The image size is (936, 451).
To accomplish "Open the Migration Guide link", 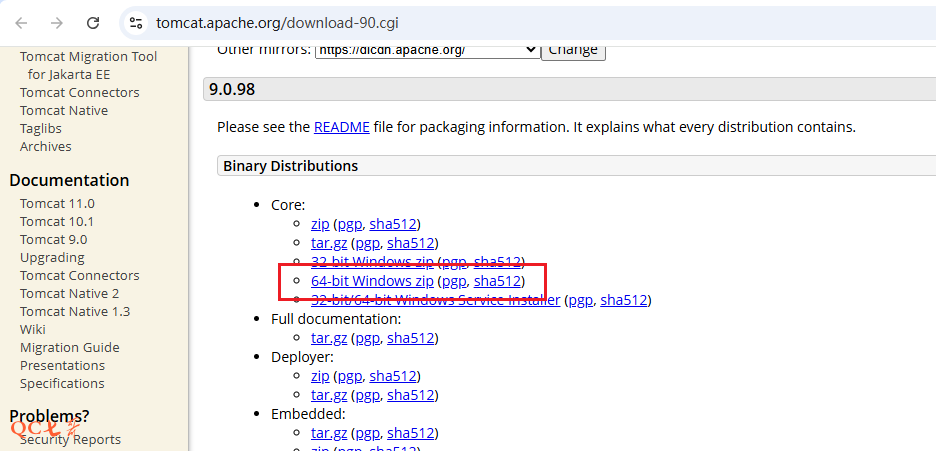I will click(69, 347).
